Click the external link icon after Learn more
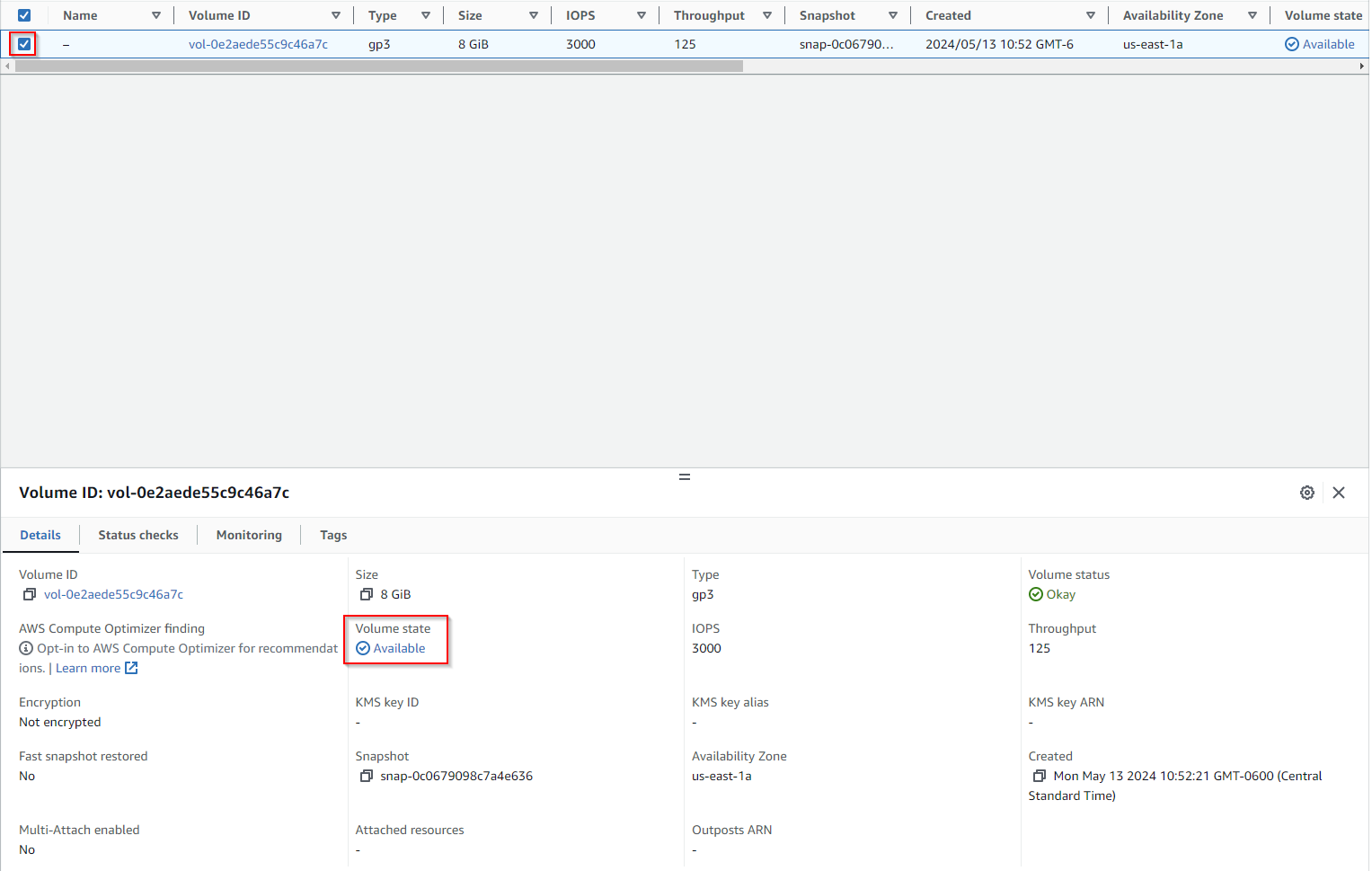Viewport: 1372px width, 871px height. [131, 668]
